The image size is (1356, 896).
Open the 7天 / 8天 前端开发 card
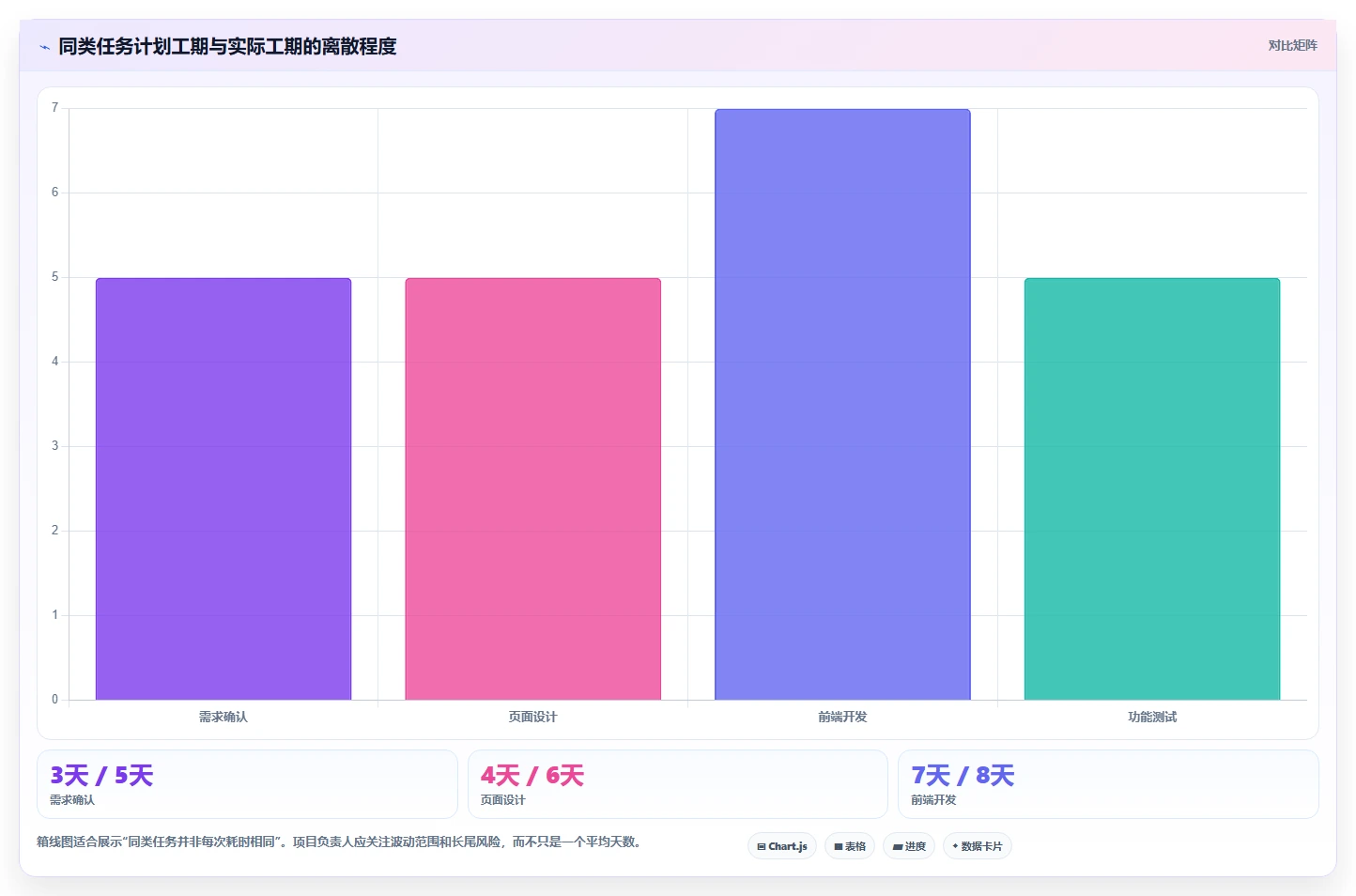(1108, 784)
